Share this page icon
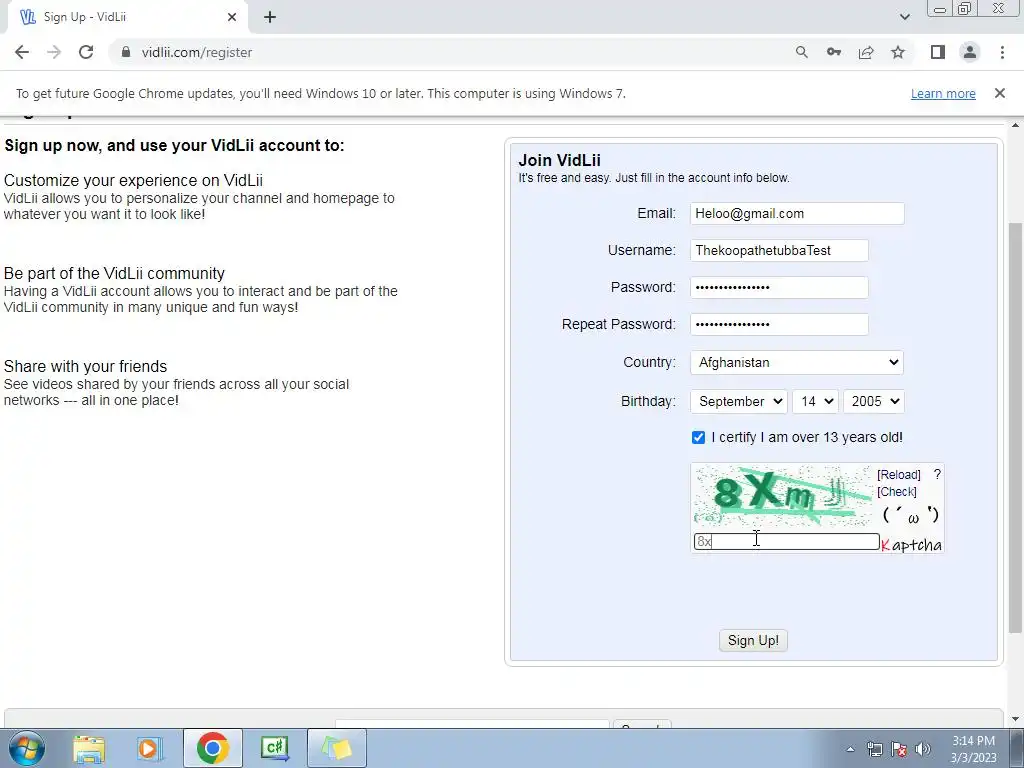The height and width of the screenshot is (768, 1024). pos(866,52)
